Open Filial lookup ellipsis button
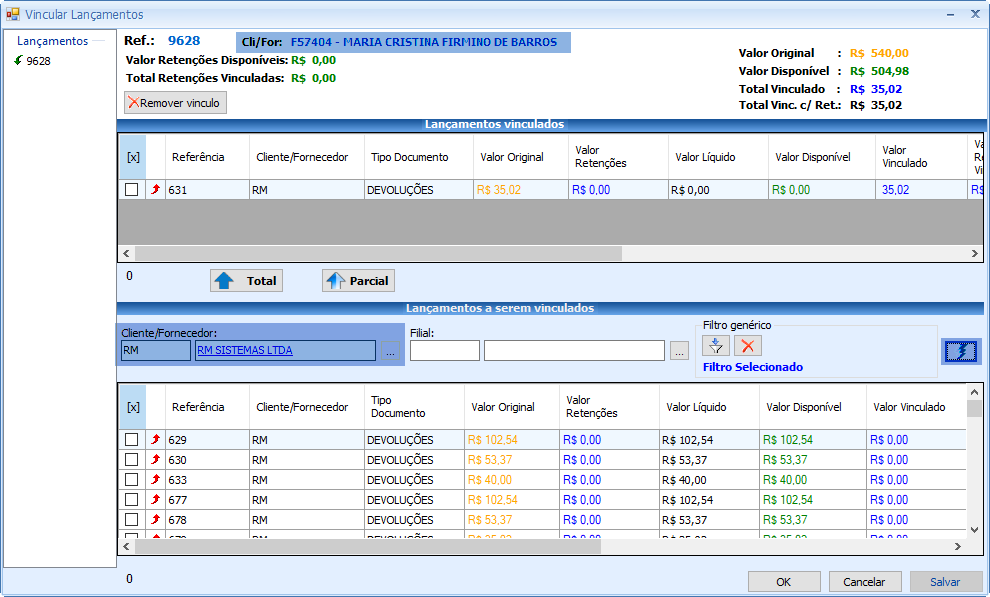This screenshot has height=597, width=990. 679,351
